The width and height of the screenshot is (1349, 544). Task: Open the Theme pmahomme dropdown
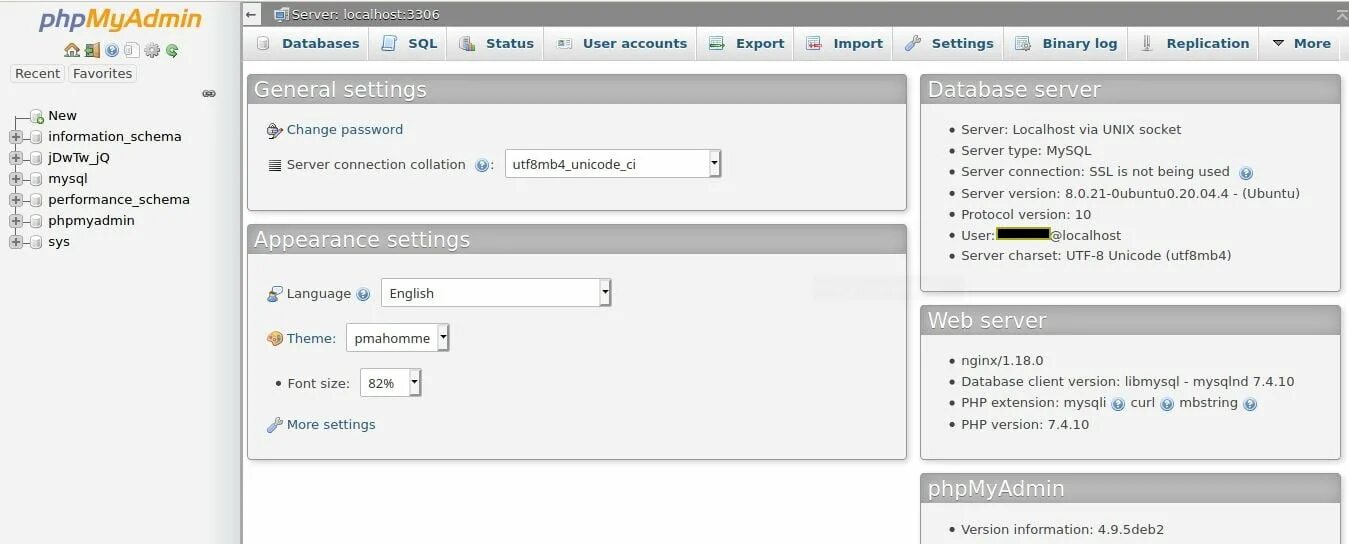coord(398,338)
